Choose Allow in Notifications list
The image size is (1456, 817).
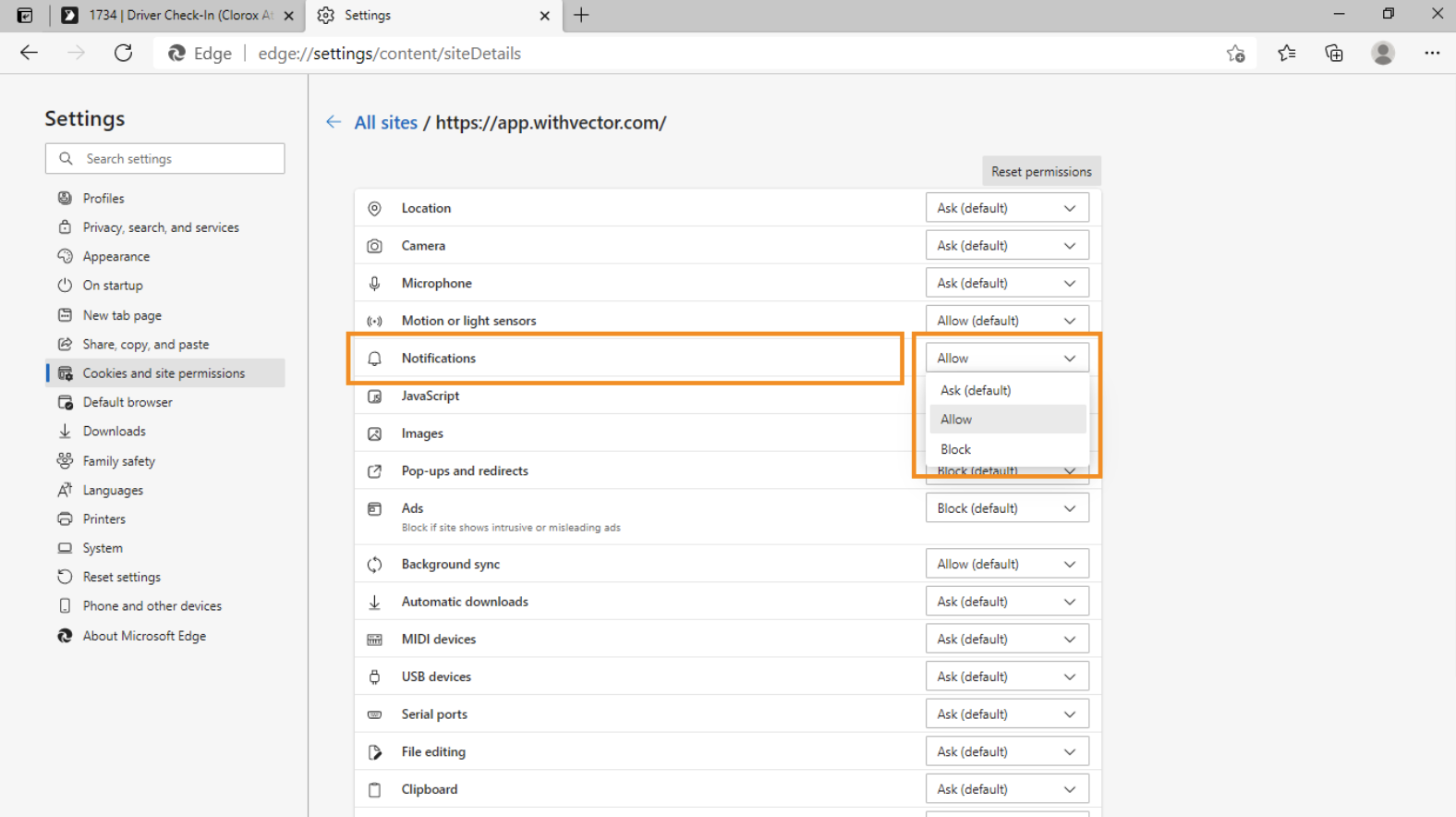1008,420
